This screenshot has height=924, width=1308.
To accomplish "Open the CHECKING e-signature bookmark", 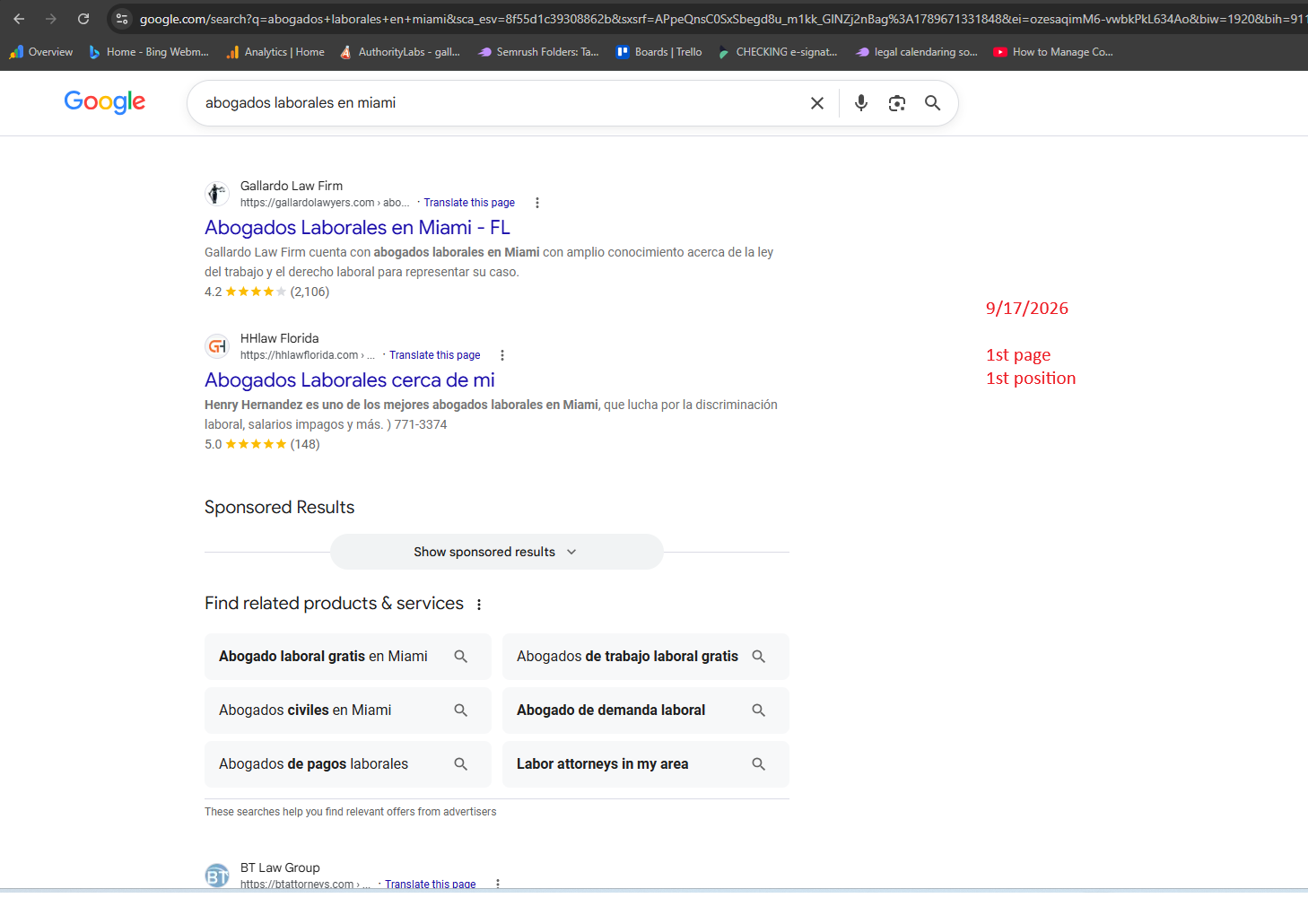I will coord(778,52).
